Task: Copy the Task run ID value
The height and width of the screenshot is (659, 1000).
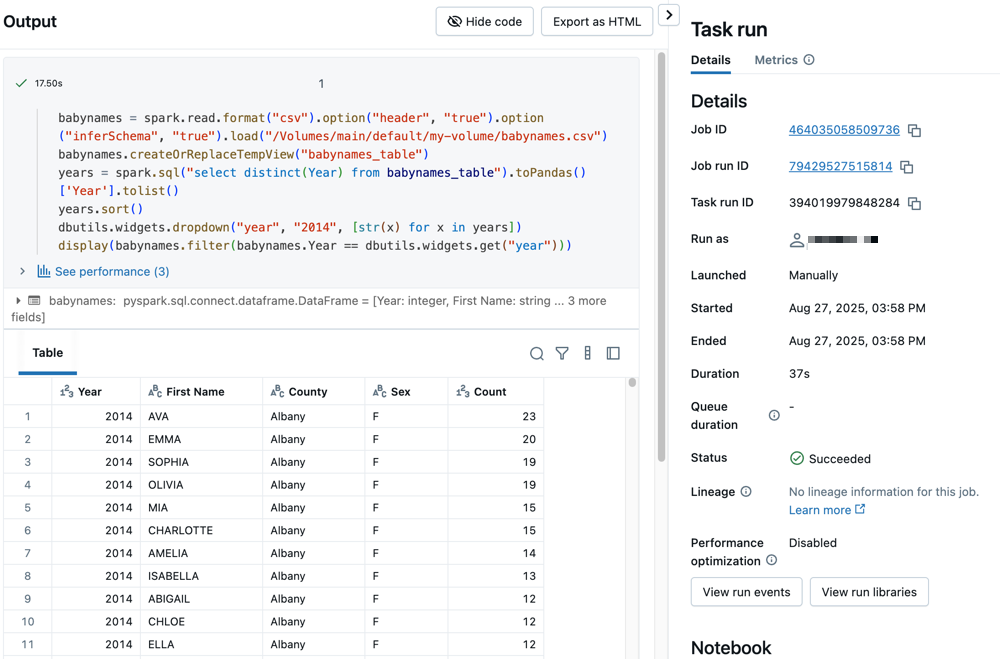Action: pos(914,203)
